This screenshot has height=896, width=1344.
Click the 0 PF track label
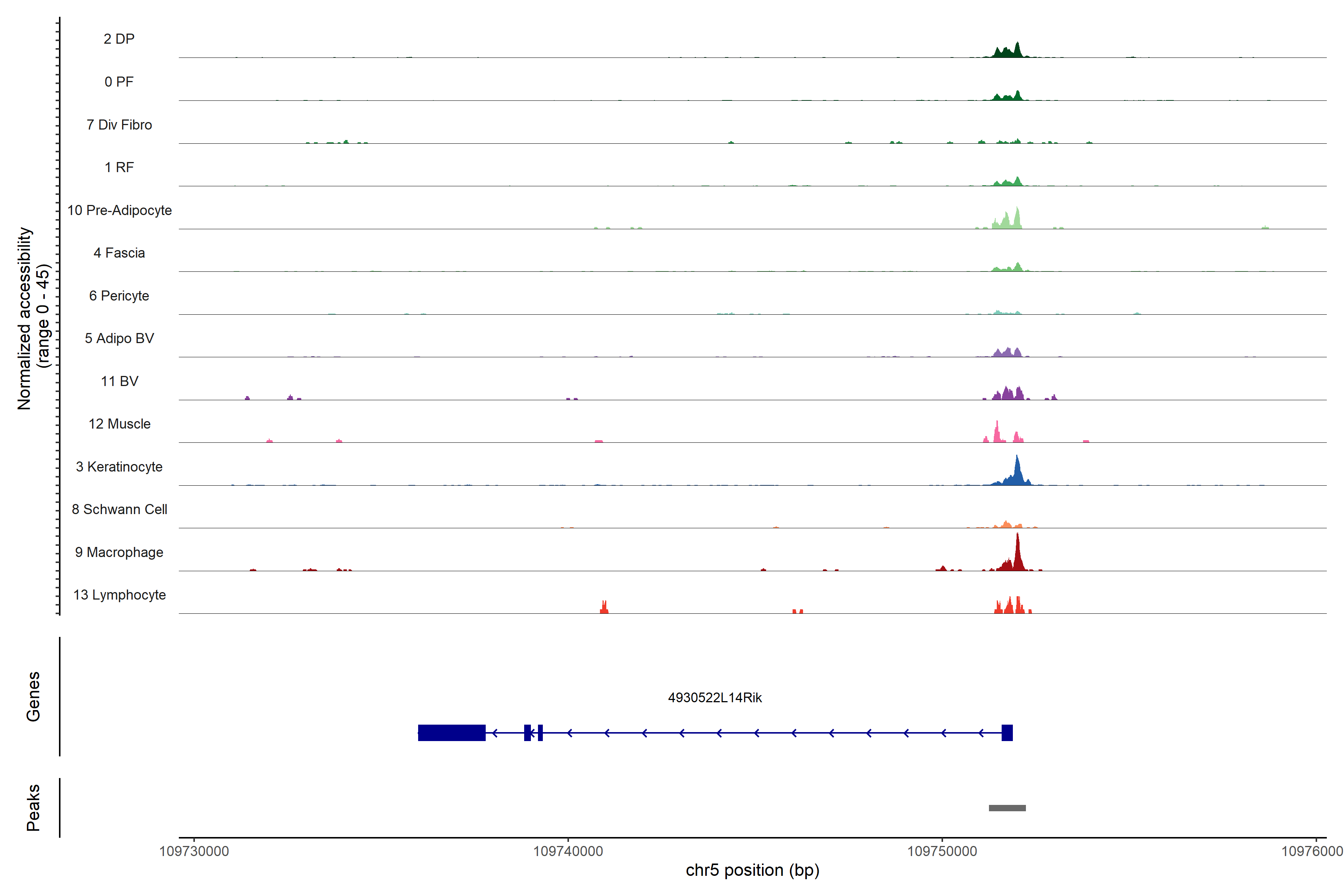click(x=119, y=82)
